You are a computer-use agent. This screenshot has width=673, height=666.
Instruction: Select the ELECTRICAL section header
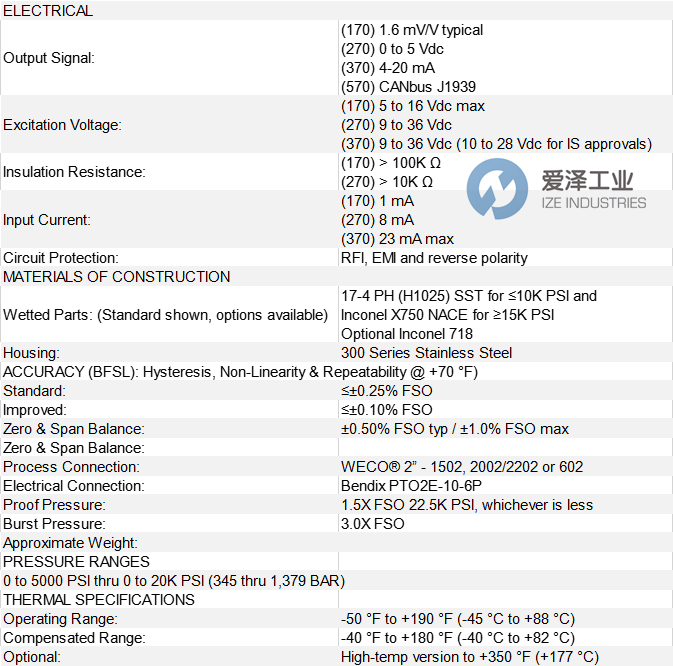(48, 11)
